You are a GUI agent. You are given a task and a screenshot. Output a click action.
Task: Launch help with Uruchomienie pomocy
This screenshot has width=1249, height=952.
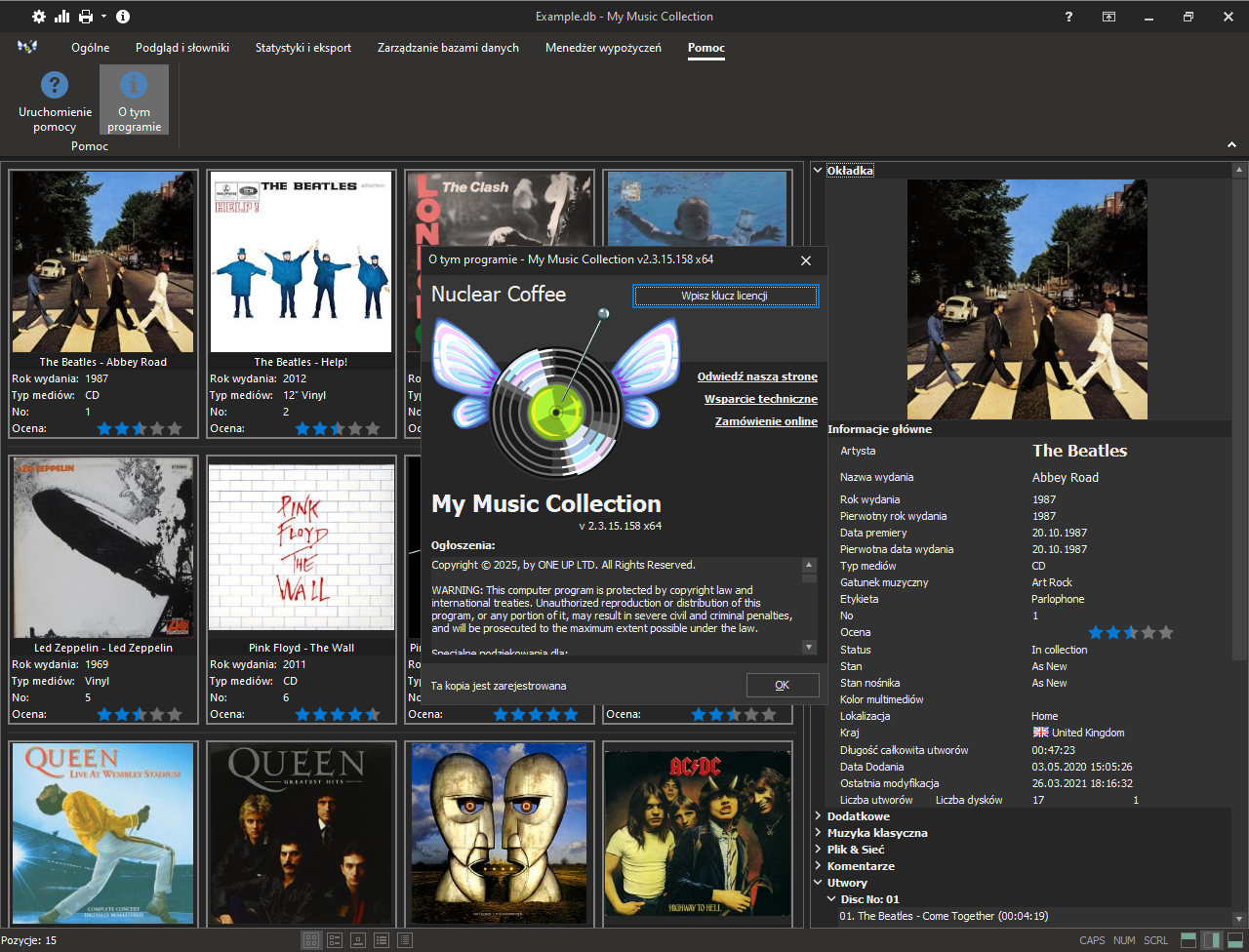55,100
